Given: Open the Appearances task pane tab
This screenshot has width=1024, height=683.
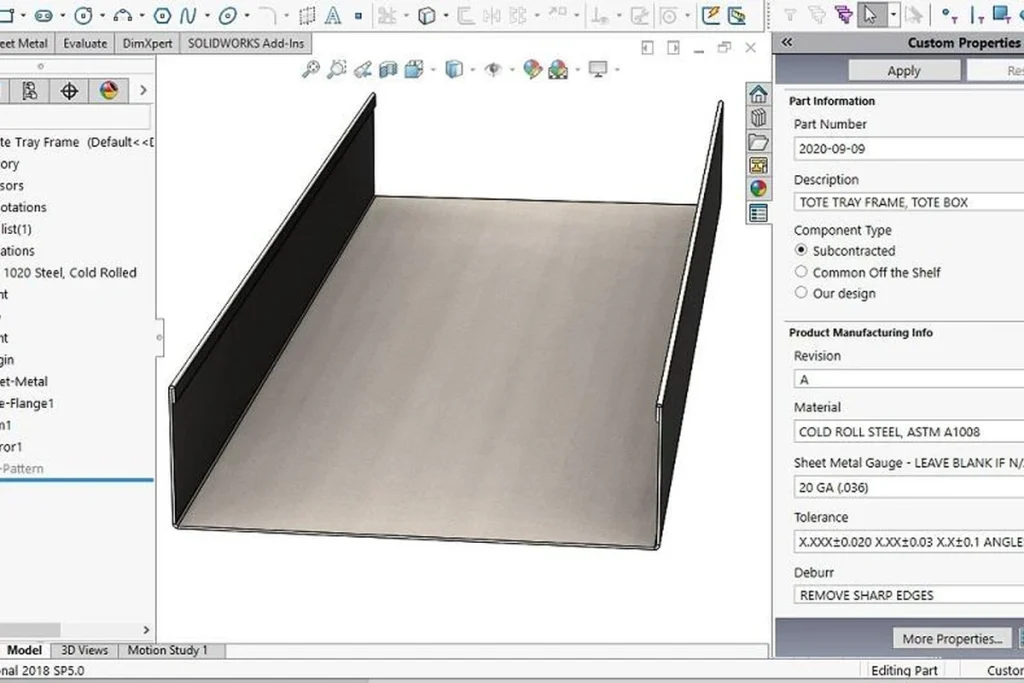Looking at the screenshot, I should [758, 189].
